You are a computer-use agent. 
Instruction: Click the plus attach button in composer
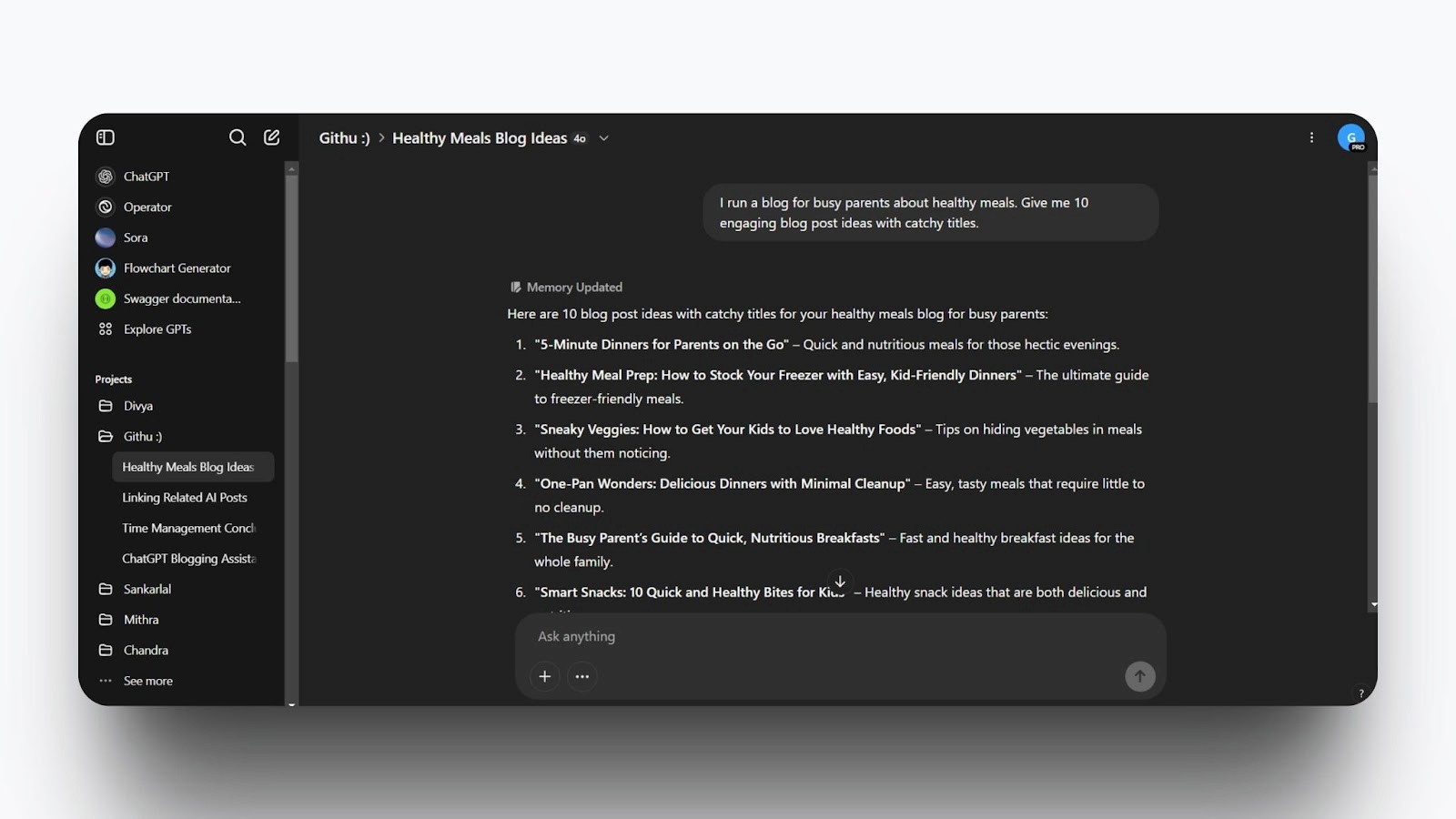coord(544,676)
